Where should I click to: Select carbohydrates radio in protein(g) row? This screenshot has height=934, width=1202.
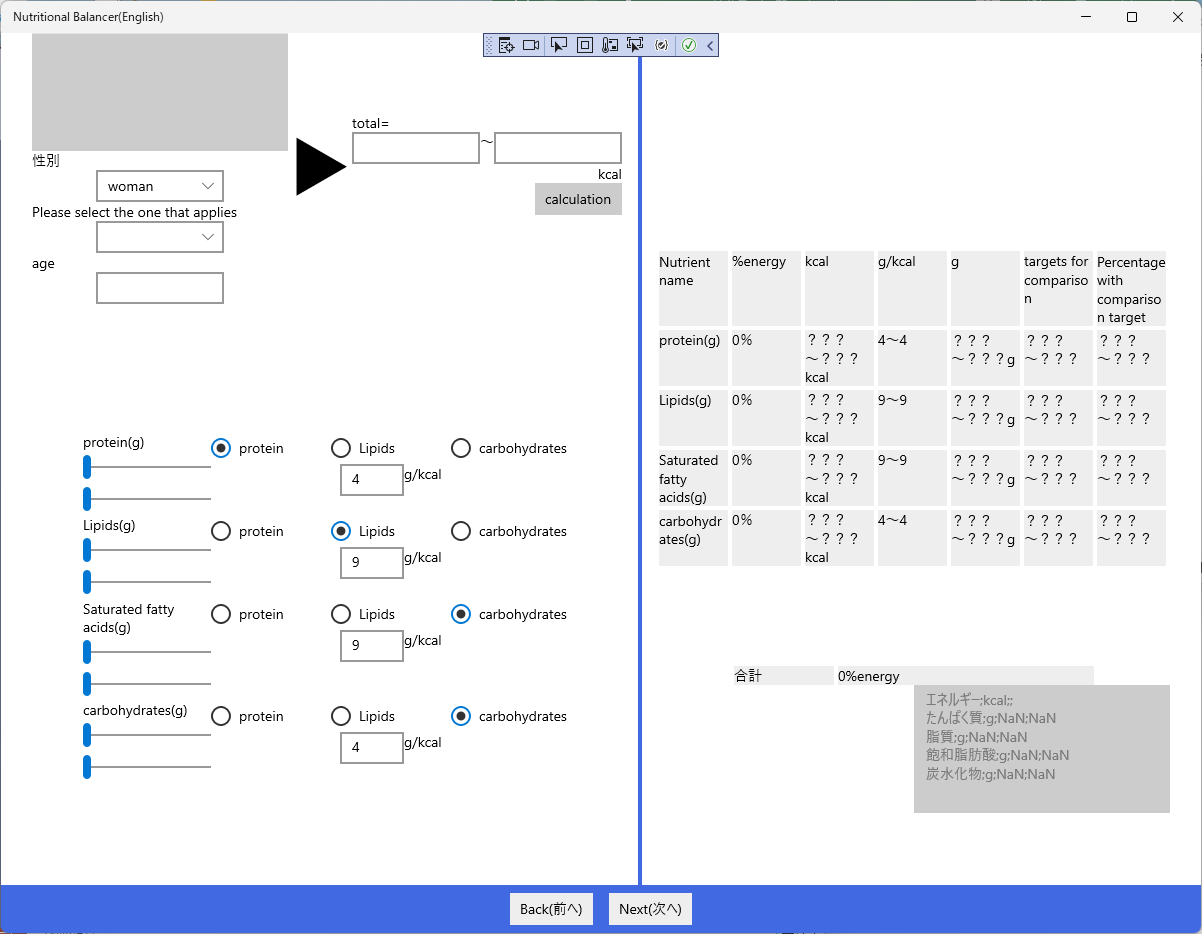click(461, 448)
